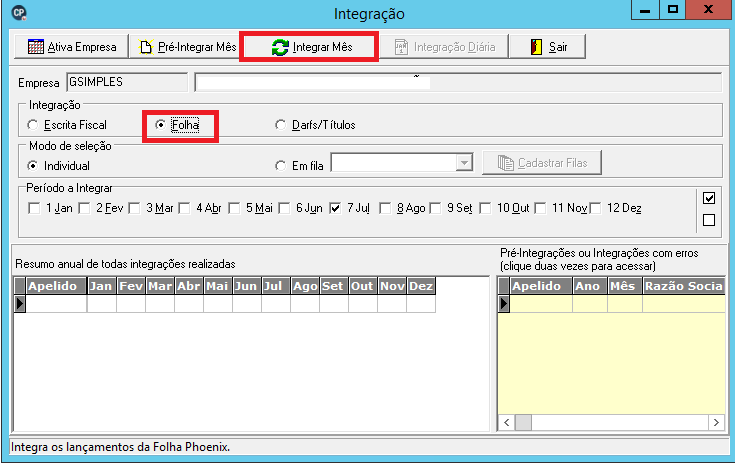Click the Integração Diária icon
Image resolution: width=735 pixels, height=464 pixels.
point(401,47)
